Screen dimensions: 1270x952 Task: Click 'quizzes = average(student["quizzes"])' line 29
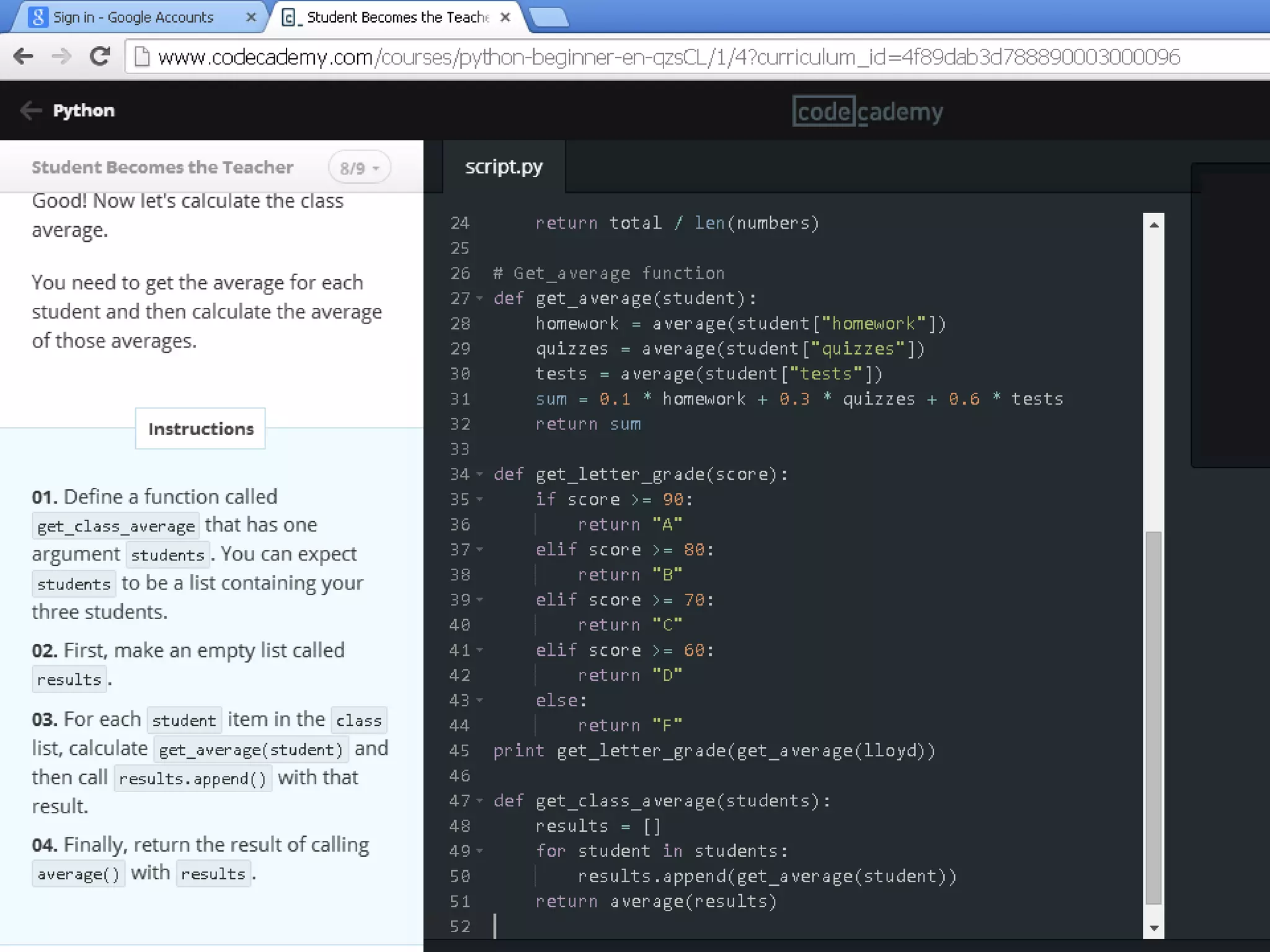point(730,349)
